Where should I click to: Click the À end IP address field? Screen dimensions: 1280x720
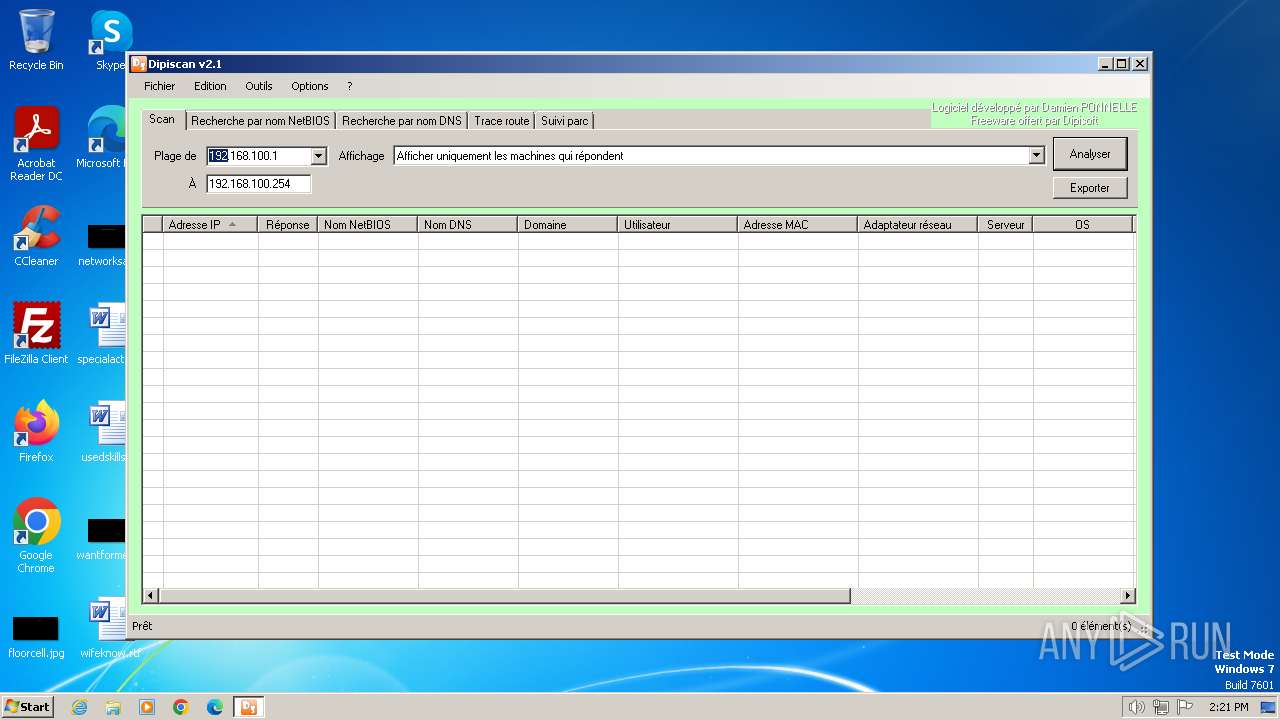point(259,184)
